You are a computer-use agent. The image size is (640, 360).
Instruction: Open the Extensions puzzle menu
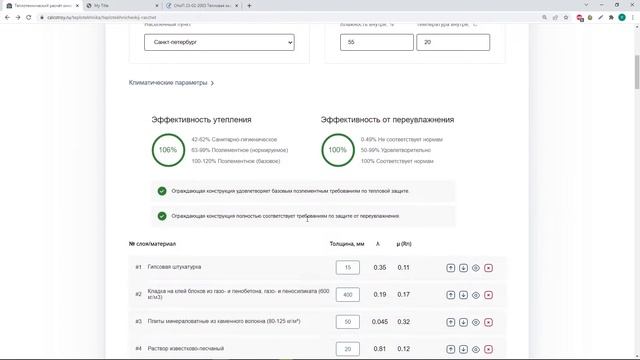[611, 18]
